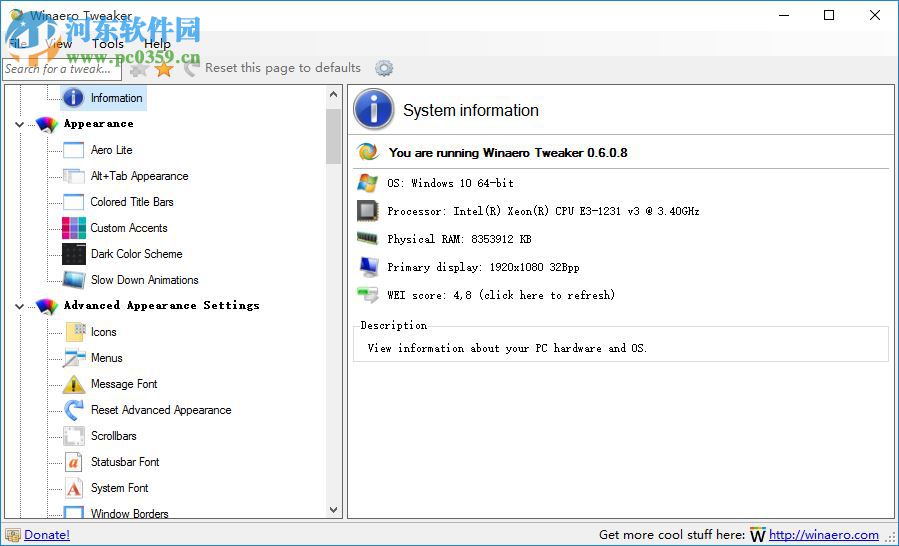Click the WEI score refresh icon

(x=368, y=295)
